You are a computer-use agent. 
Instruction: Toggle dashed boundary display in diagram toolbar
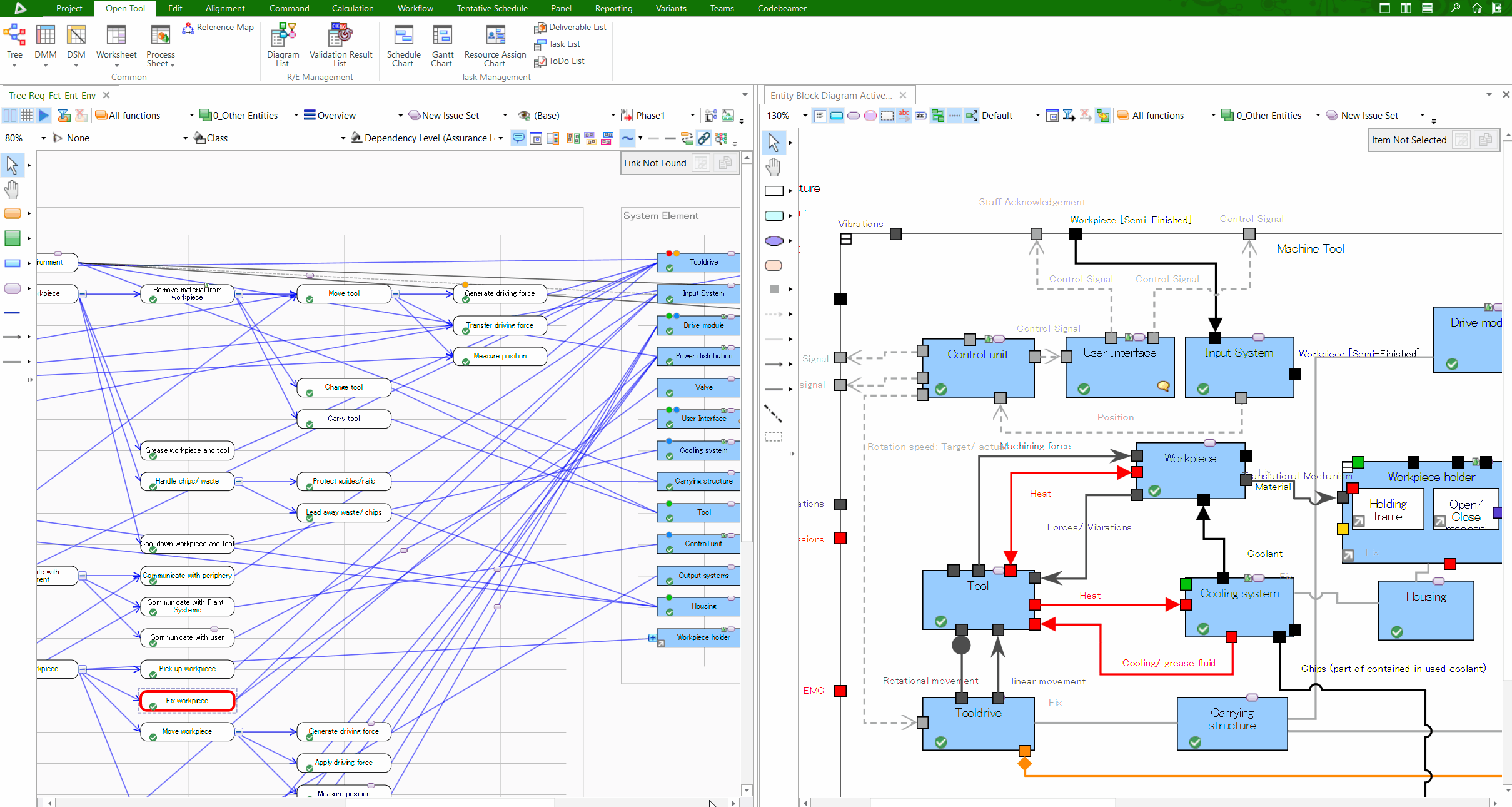[x=887, y=115]
